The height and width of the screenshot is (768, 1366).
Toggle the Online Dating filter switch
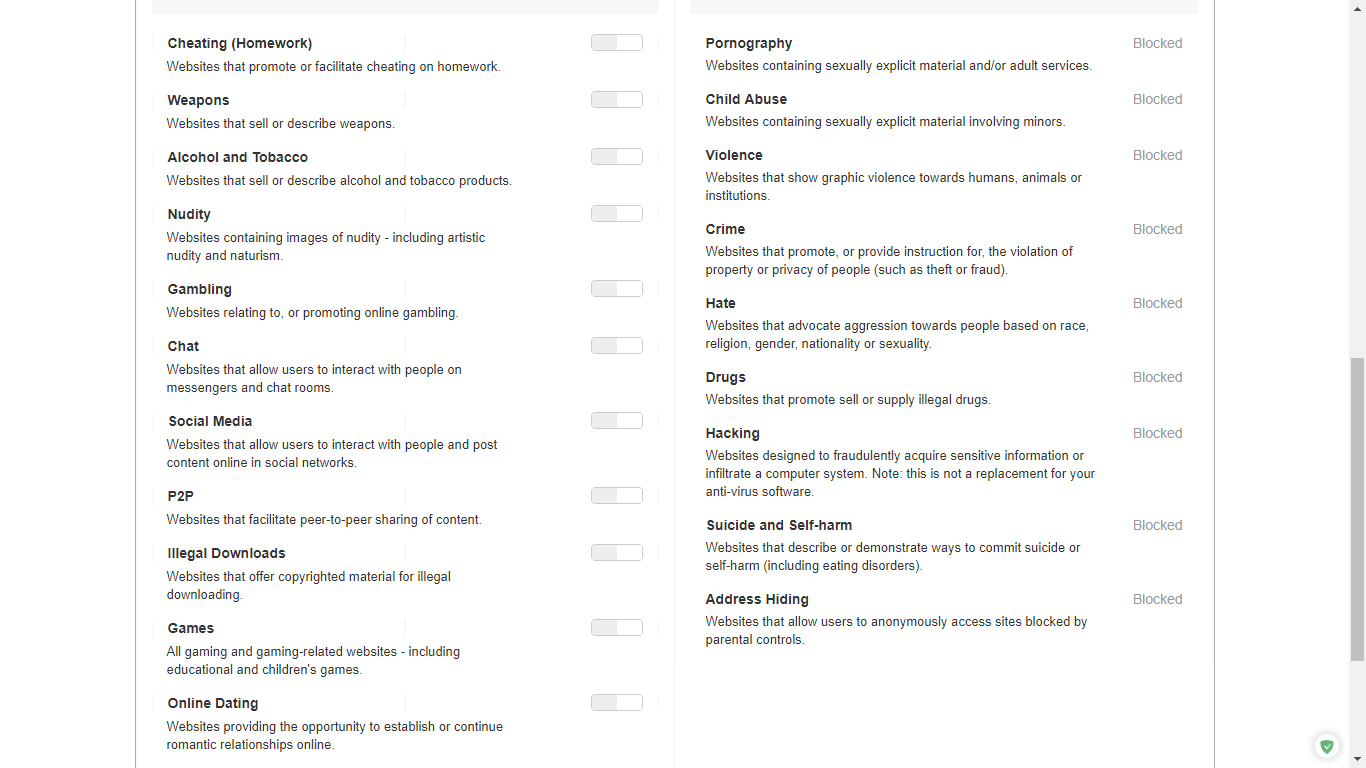tap(616, 703)
